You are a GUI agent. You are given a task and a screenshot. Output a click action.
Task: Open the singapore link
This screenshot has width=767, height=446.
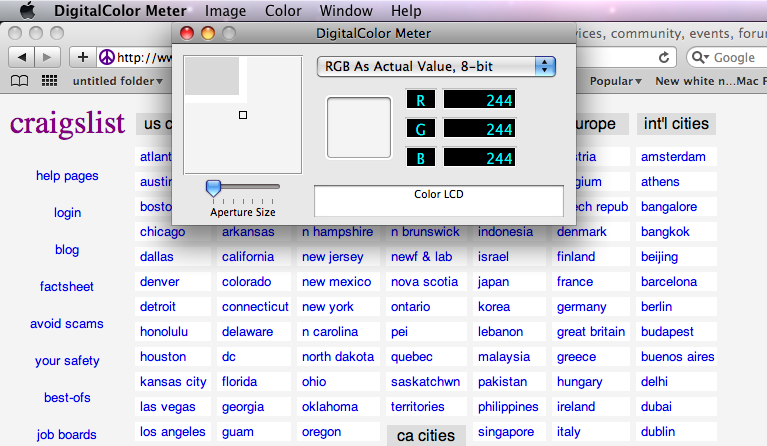coord(506,432)
